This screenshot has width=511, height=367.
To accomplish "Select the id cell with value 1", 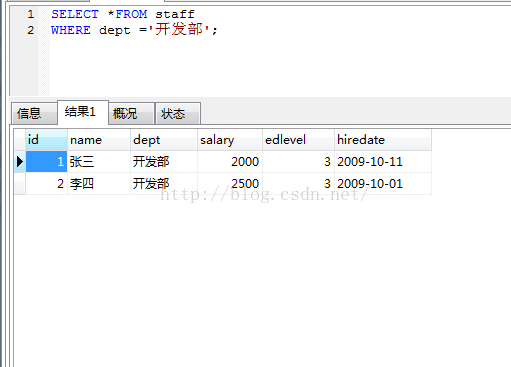I will (x=46, y=162).
